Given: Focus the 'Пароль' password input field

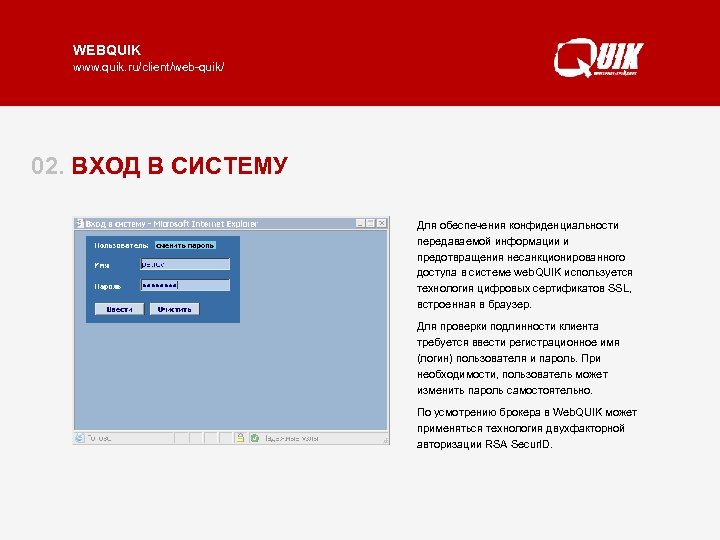Looking at the screenshot, I should (185, 285).
